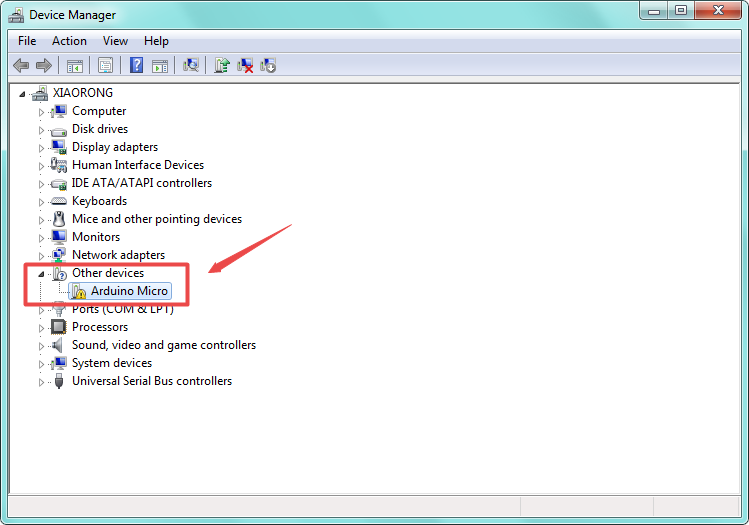Click the Forward arrow toolbar button
Viewport: 749px width, 525px height.
click(44, 65)
